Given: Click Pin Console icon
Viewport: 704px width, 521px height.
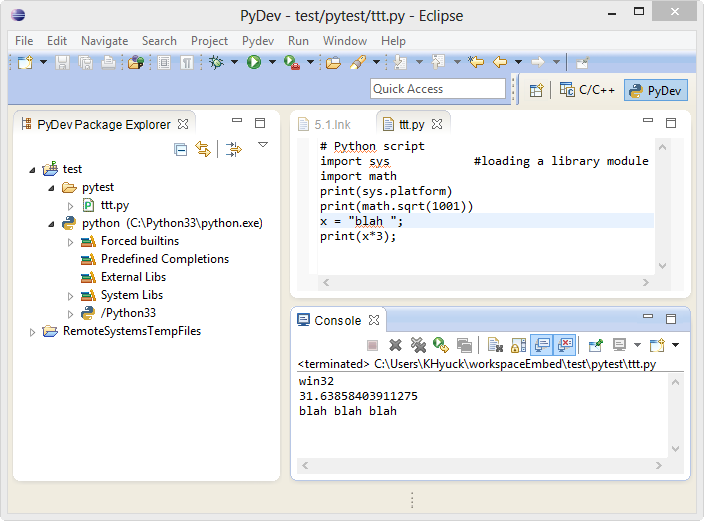Looking at the screenshot, I should coord(595,345).
